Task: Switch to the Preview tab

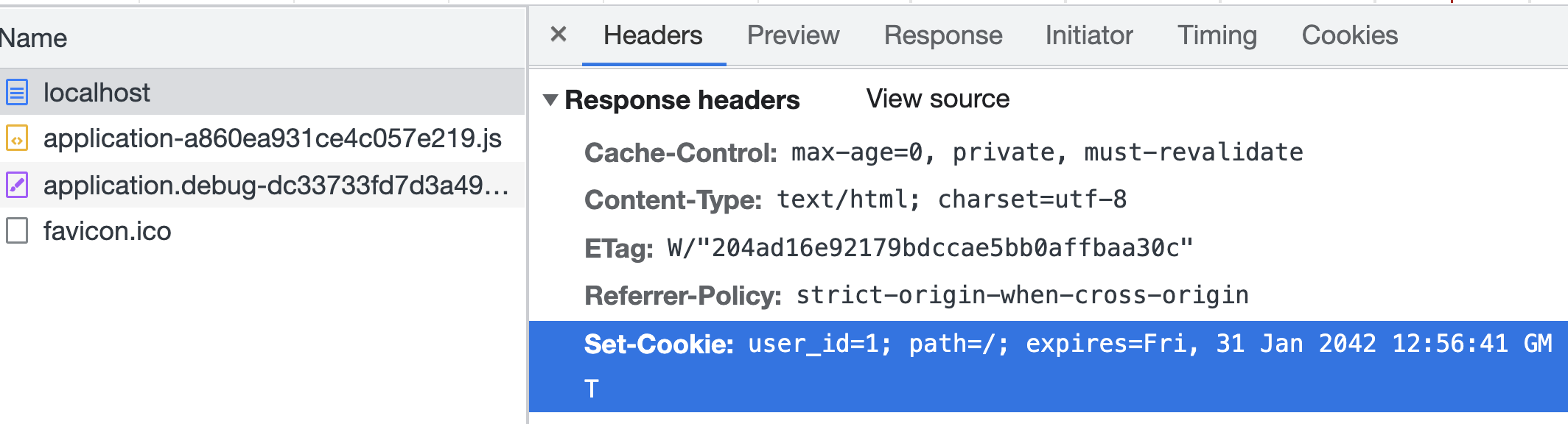Action: tap(793, 35)
